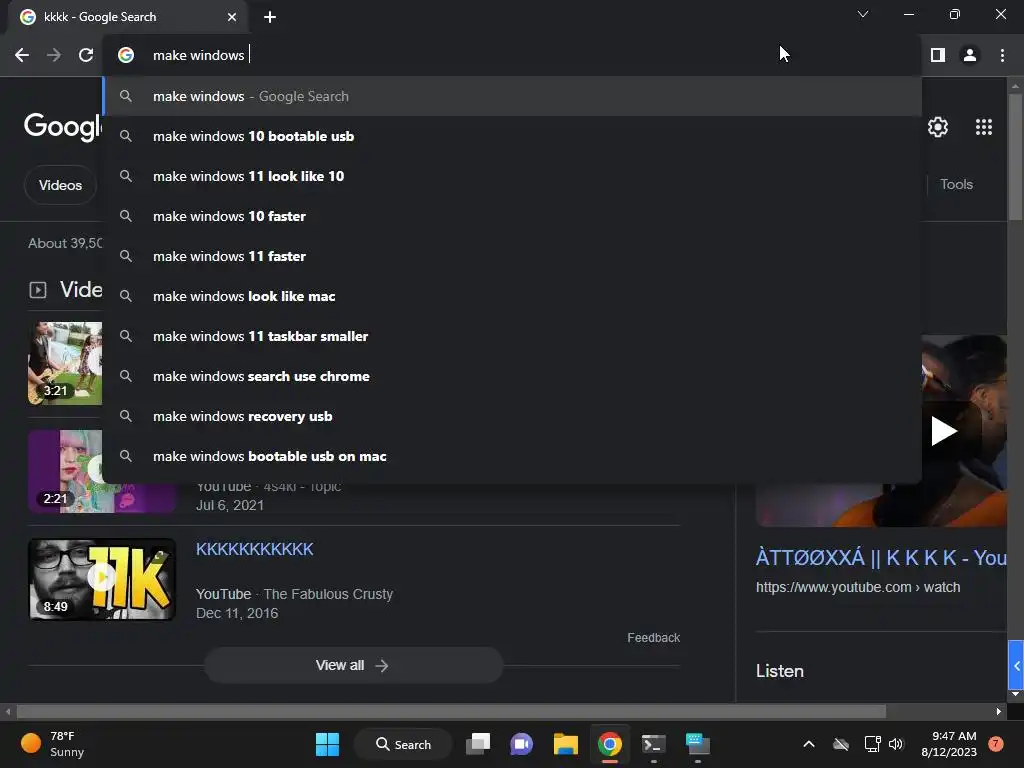This screenshot has width=1024, height=768.
Task: Click the Chrome taskbar icon
Action: tap(609, 744)
